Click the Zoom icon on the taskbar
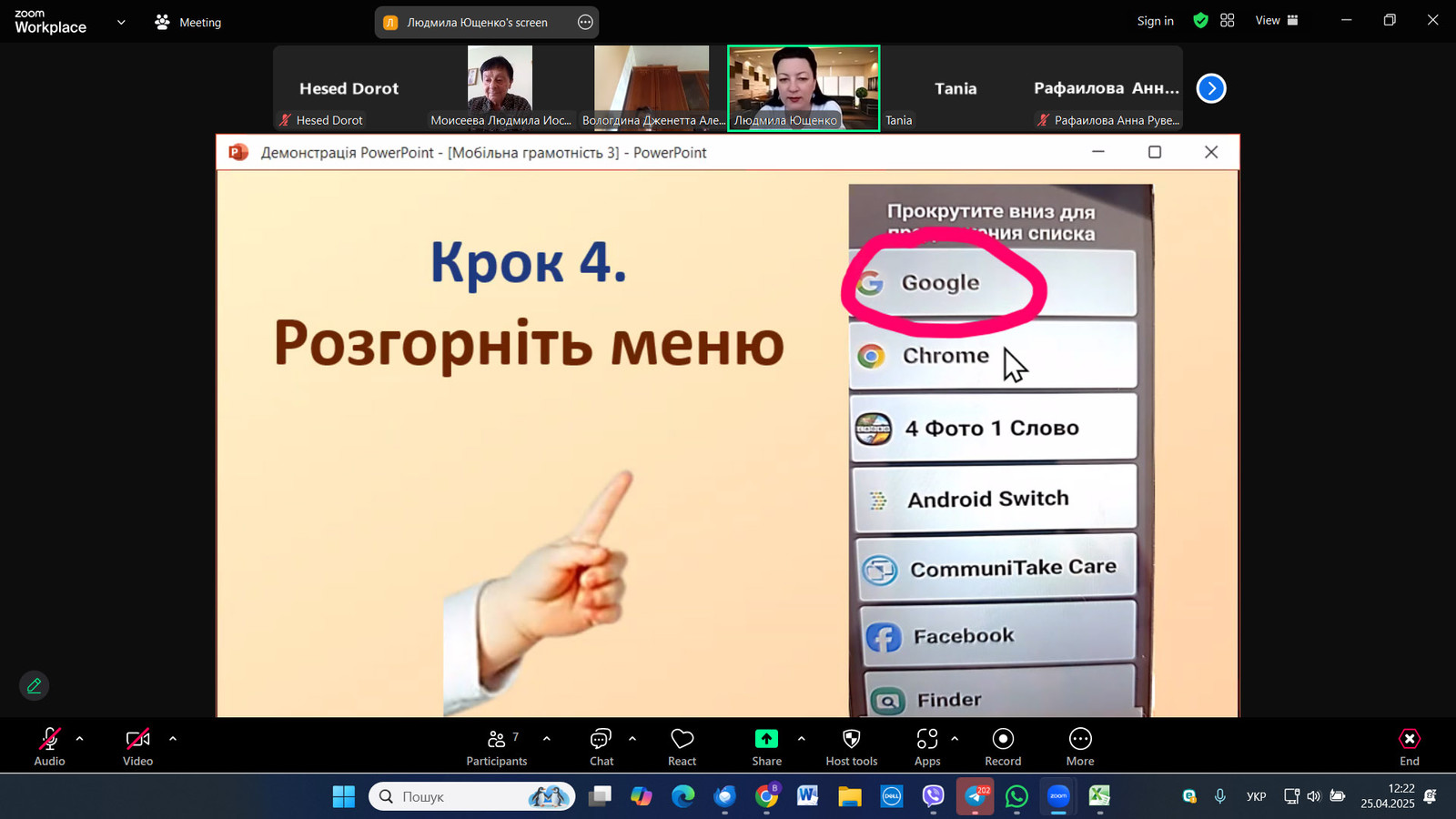 (1058, 796)
